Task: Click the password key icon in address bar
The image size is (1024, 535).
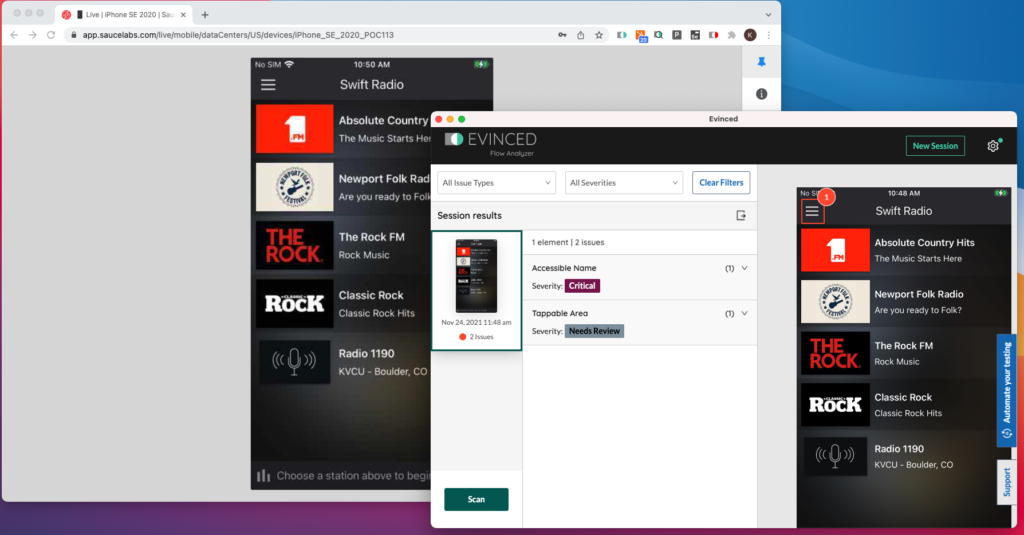Action: (x=562, y=35)
